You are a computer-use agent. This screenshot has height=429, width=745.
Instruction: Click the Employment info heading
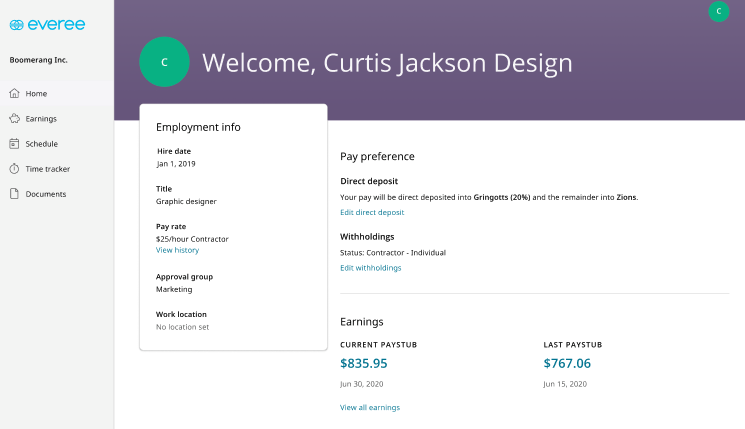[x=198, y=127]
